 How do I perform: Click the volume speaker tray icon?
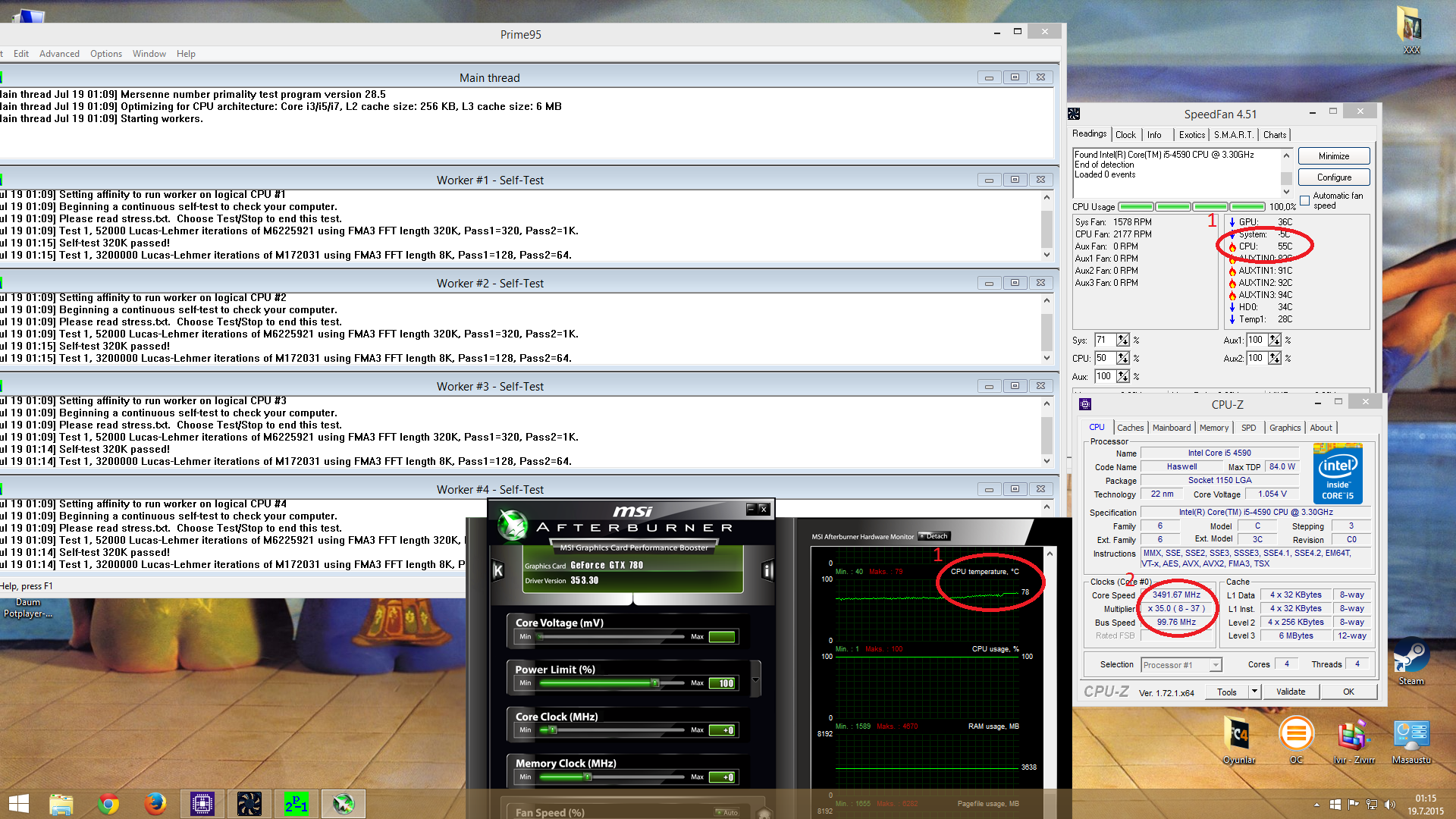[x=1390, y=805]
